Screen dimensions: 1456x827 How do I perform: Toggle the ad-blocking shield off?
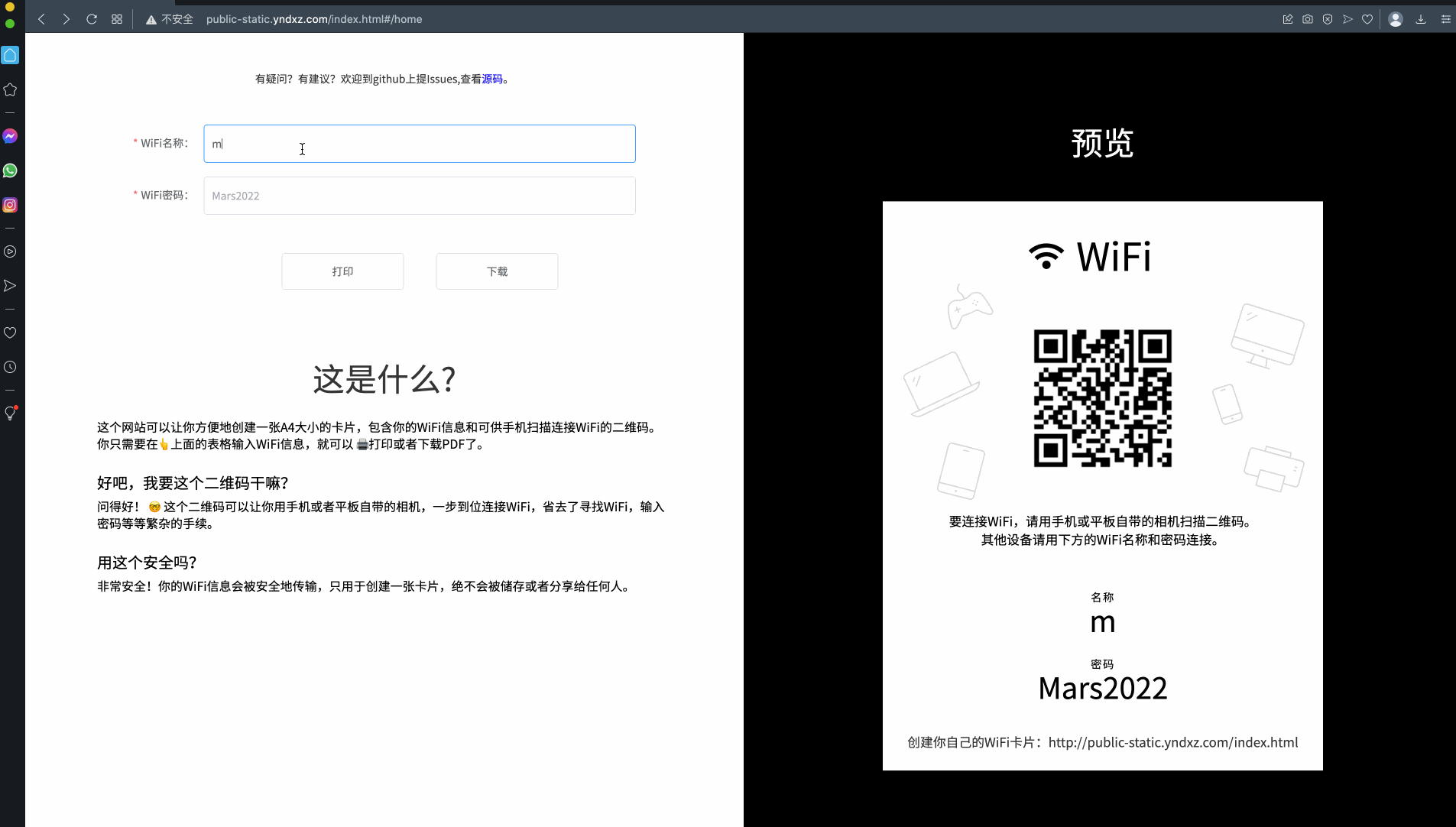click(x=1328, y=19)
